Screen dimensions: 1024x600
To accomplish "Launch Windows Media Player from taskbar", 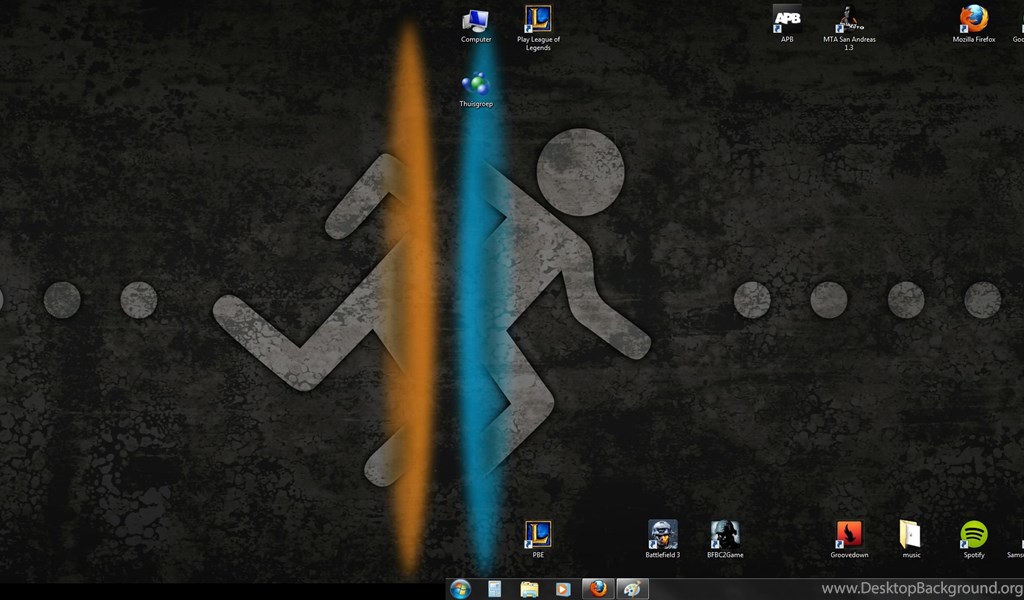I will click(x=562, y=589).
